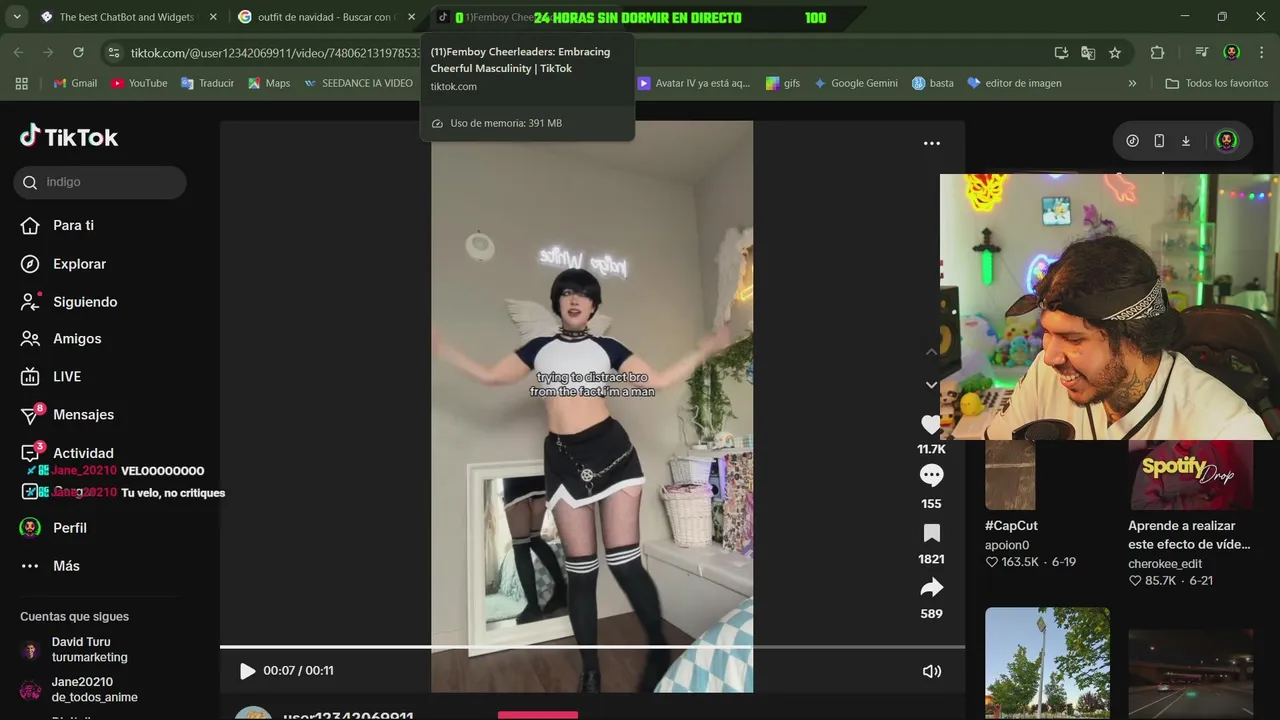The image size is (1280, 720).
Task: Open Google Gemini bookmark
Action: [x=856, y=83]
